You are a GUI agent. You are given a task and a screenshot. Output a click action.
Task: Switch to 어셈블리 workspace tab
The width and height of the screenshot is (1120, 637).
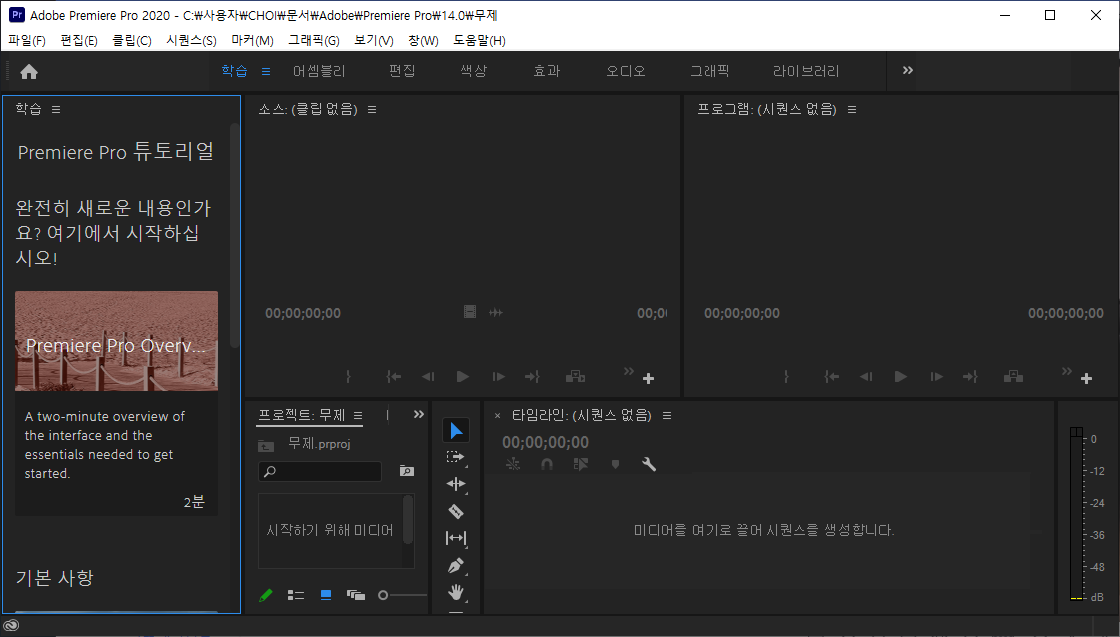point(319,71)
